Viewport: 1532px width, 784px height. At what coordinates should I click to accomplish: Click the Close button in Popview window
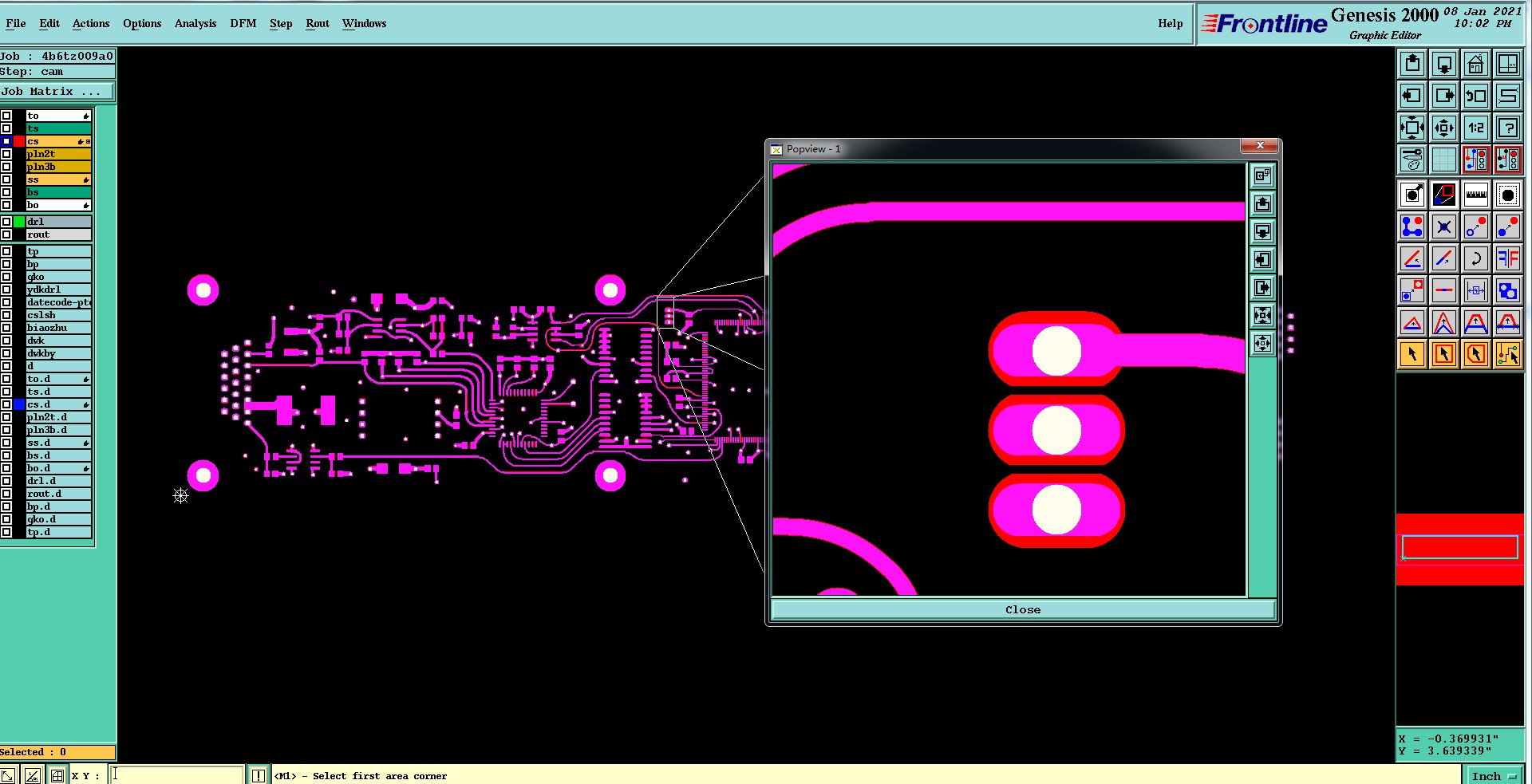1023,609
